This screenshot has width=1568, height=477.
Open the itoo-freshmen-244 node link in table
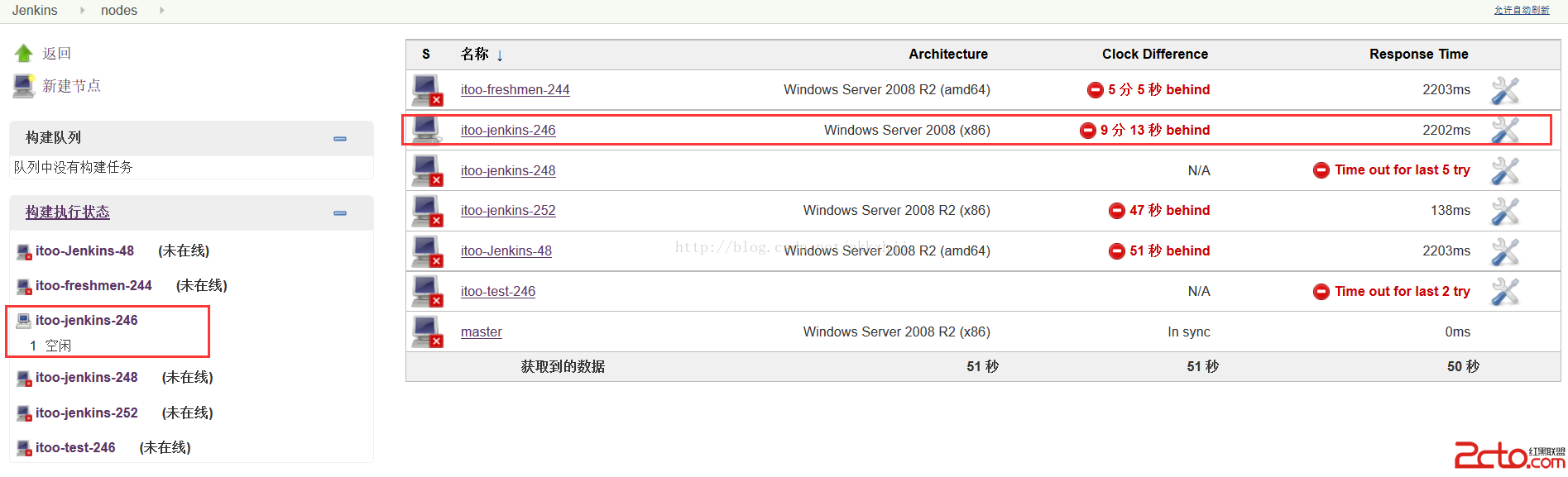(x=515, y=89)
